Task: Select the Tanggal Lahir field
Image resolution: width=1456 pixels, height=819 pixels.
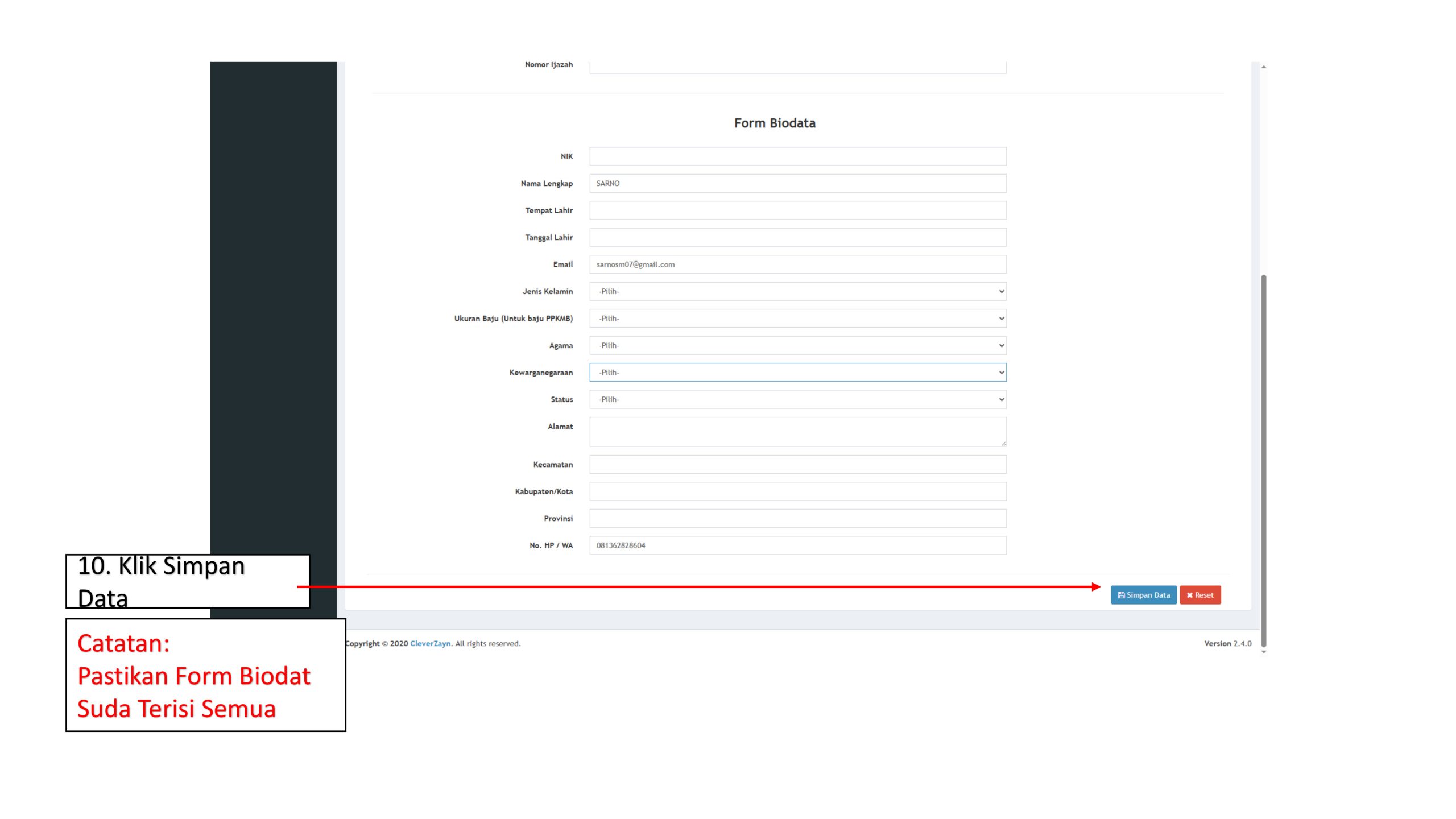Action: click(797, 237)
